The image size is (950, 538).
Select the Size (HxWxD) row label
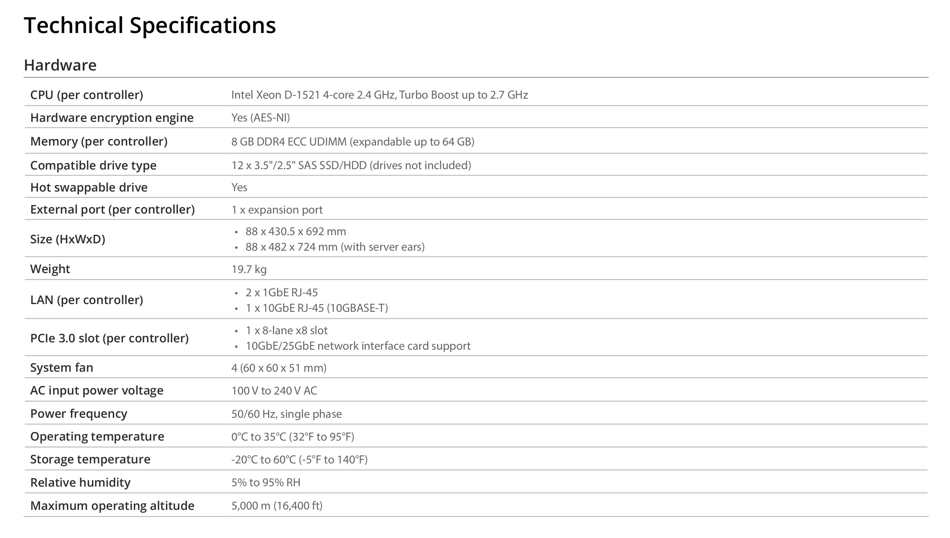67,239
